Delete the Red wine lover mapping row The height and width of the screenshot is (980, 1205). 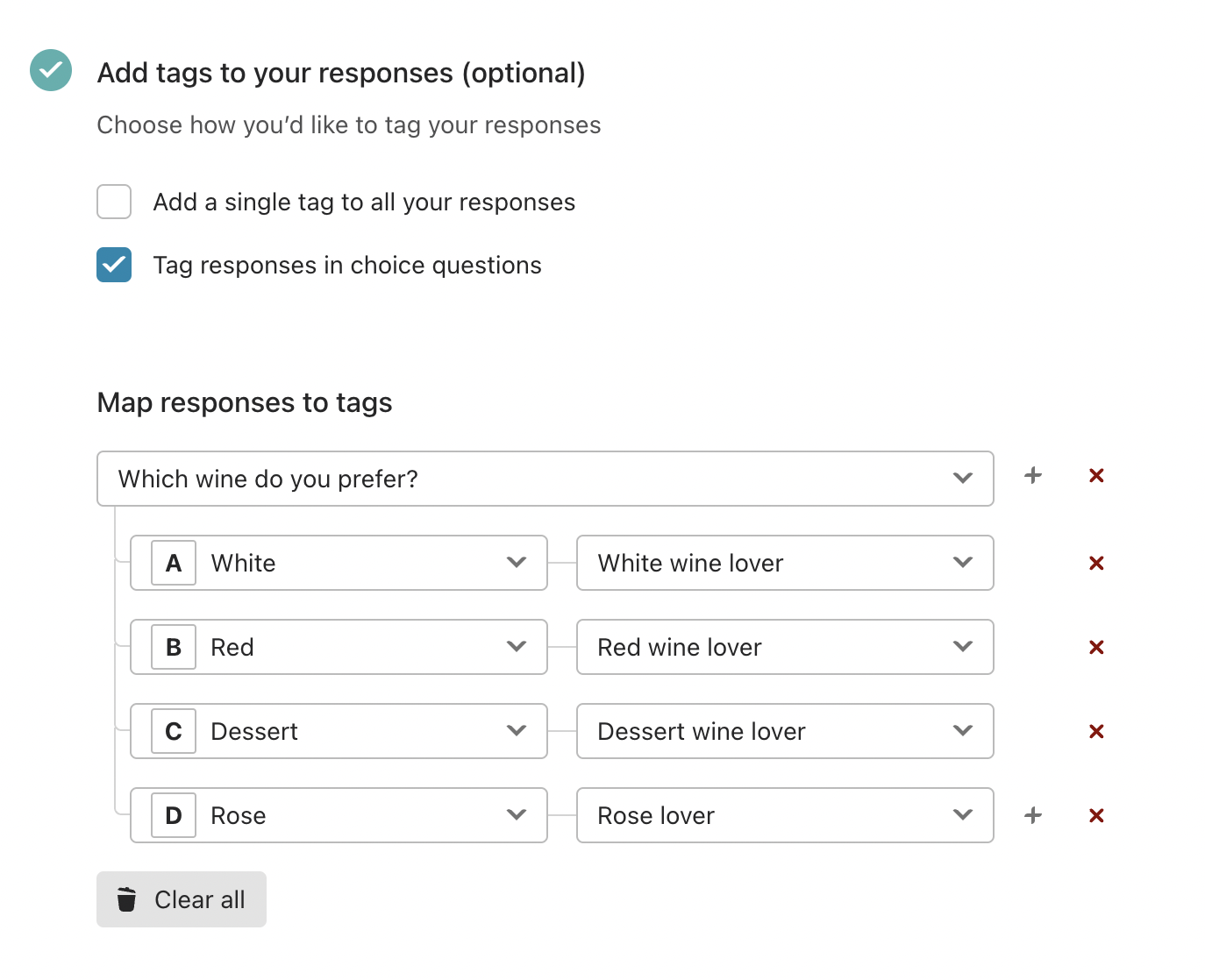[x=1096, y=647]
